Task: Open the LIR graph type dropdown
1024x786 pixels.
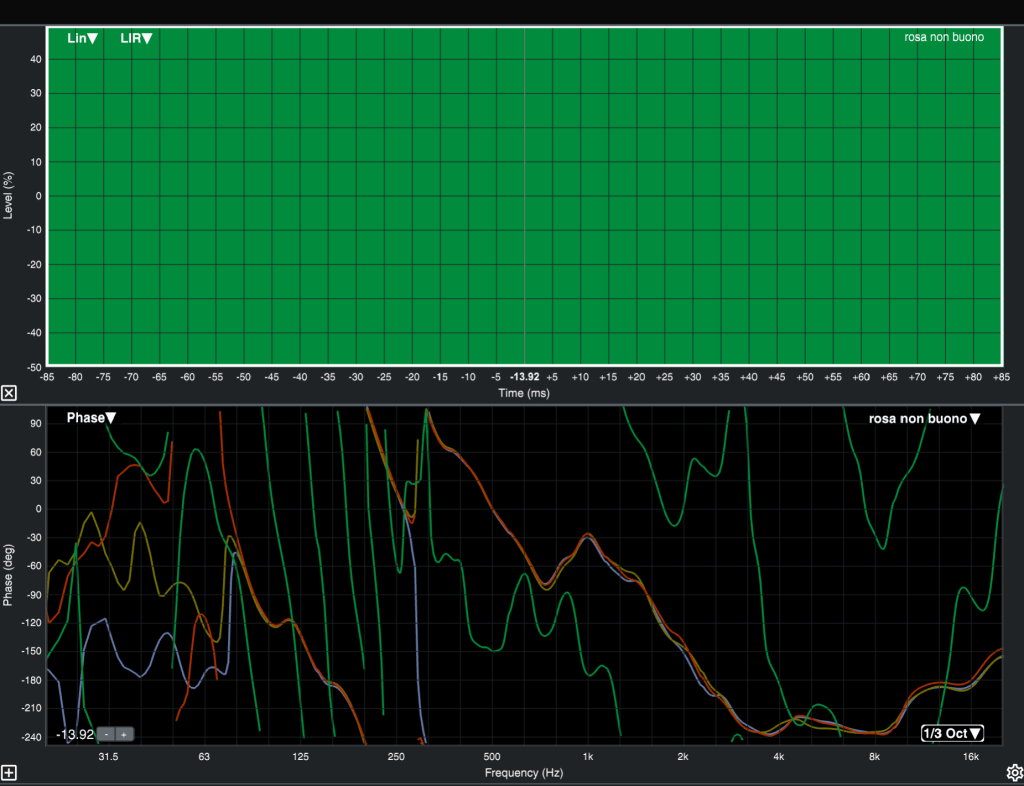Action: click(136, 39)
